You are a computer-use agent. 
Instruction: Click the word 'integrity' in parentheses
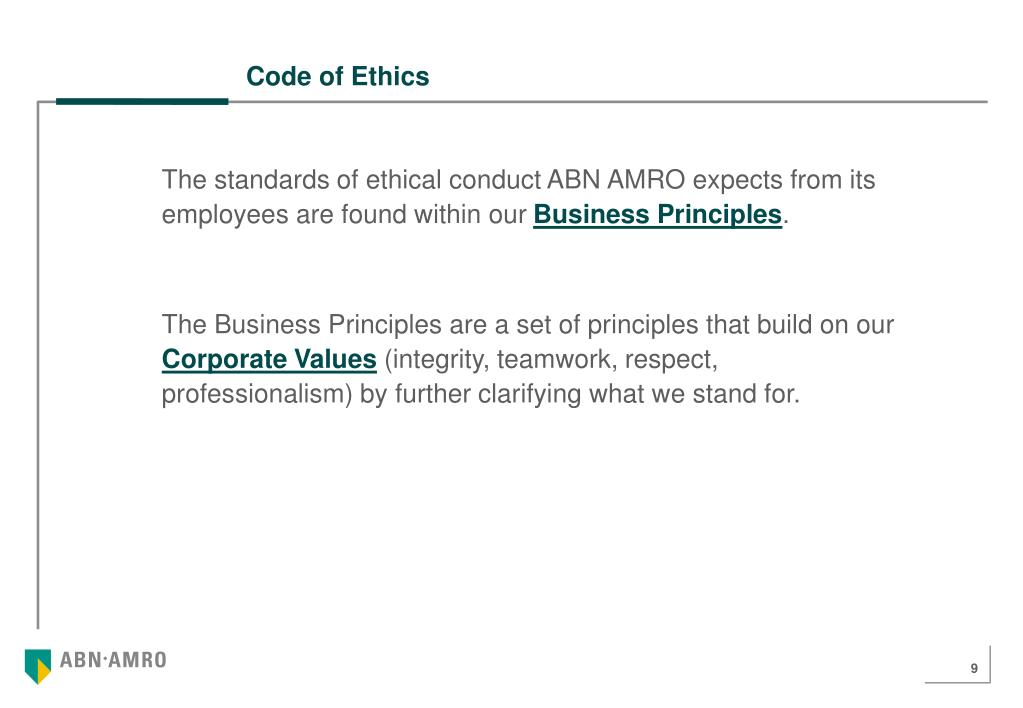(433, 359)
